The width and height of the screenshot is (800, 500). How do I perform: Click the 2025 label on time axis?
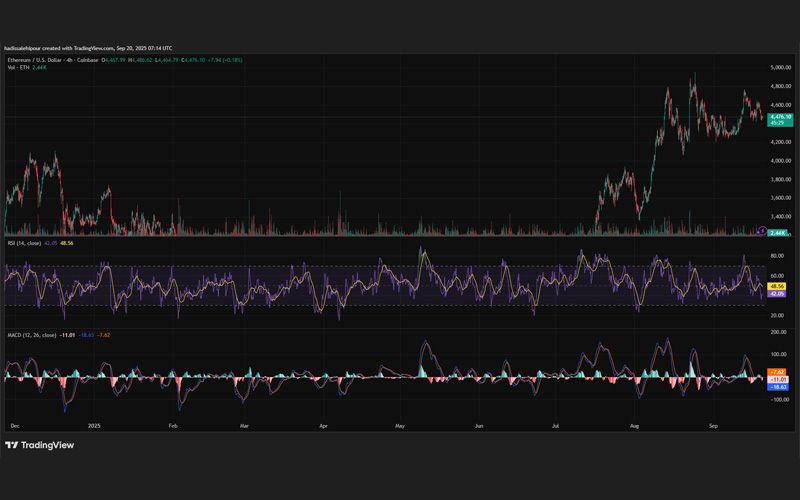(94, 426)
